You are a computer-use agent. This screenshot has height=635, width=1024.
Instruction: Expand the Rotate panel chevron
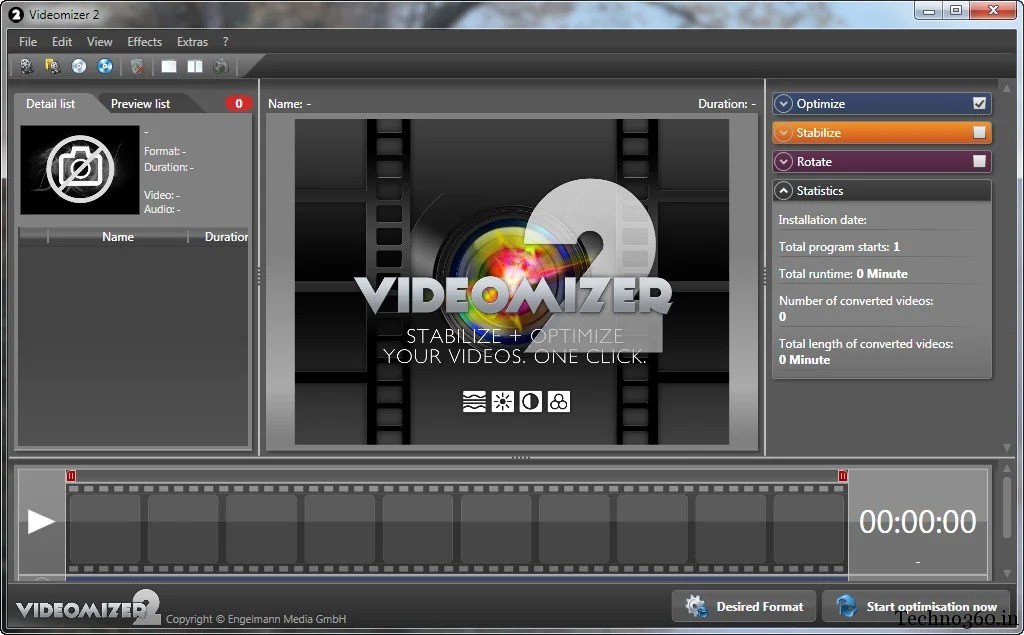pyautogui.click(x=783, y=161)
